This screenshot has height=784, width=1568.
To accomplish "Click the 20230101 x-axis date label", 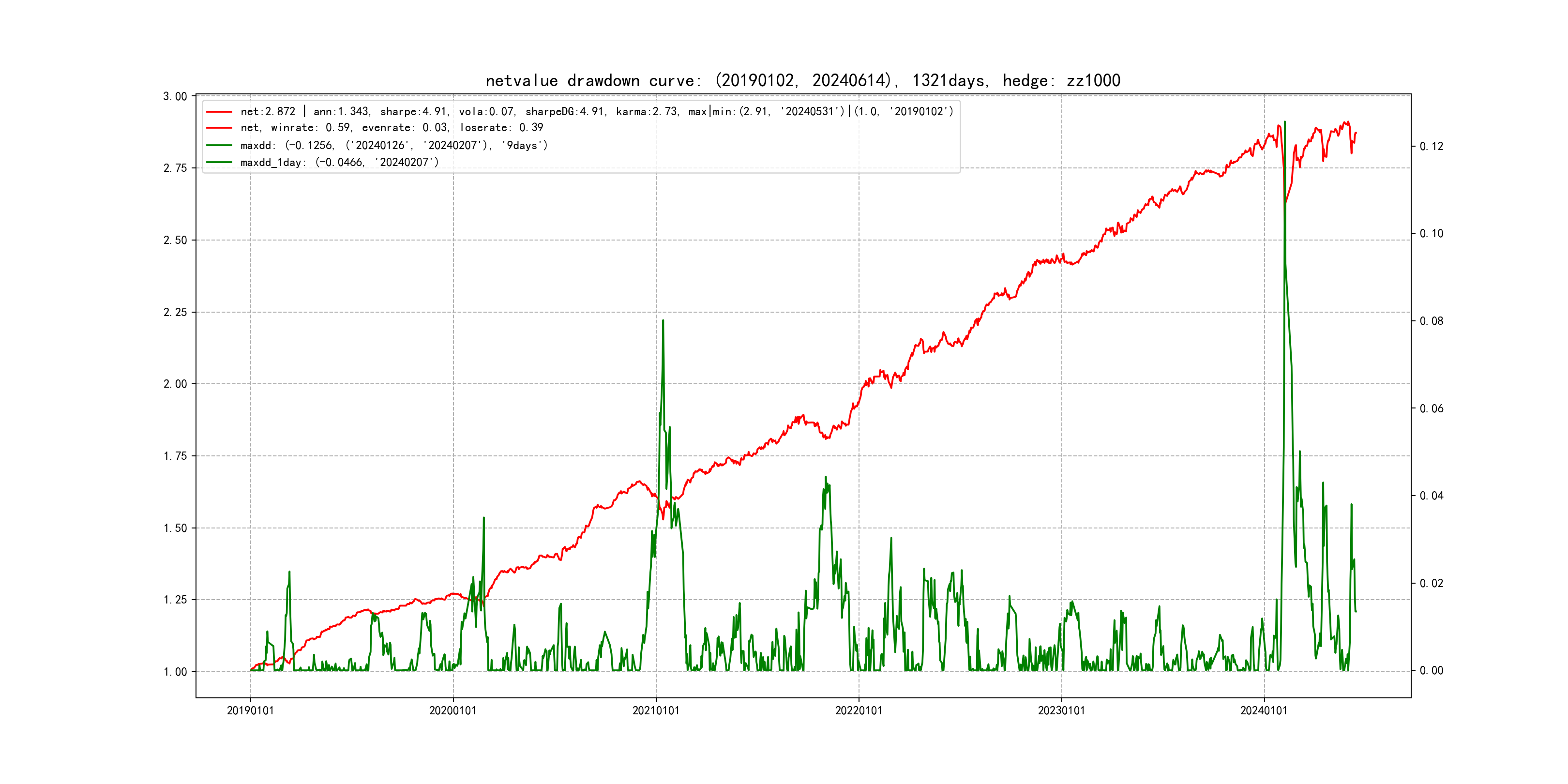I will click(1061, 711).
